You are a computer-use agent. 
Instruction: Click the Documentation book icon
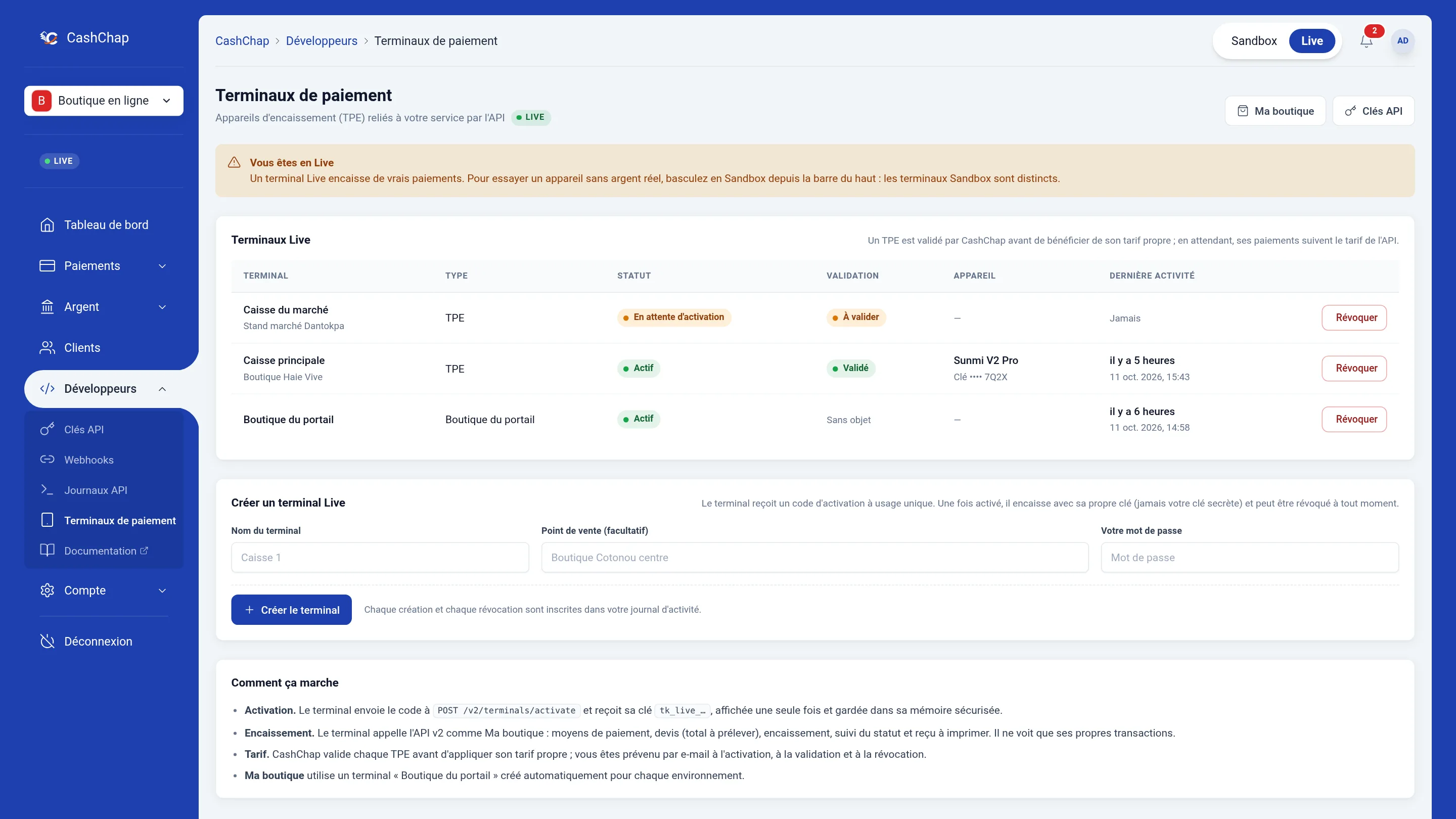coord(48,551)
